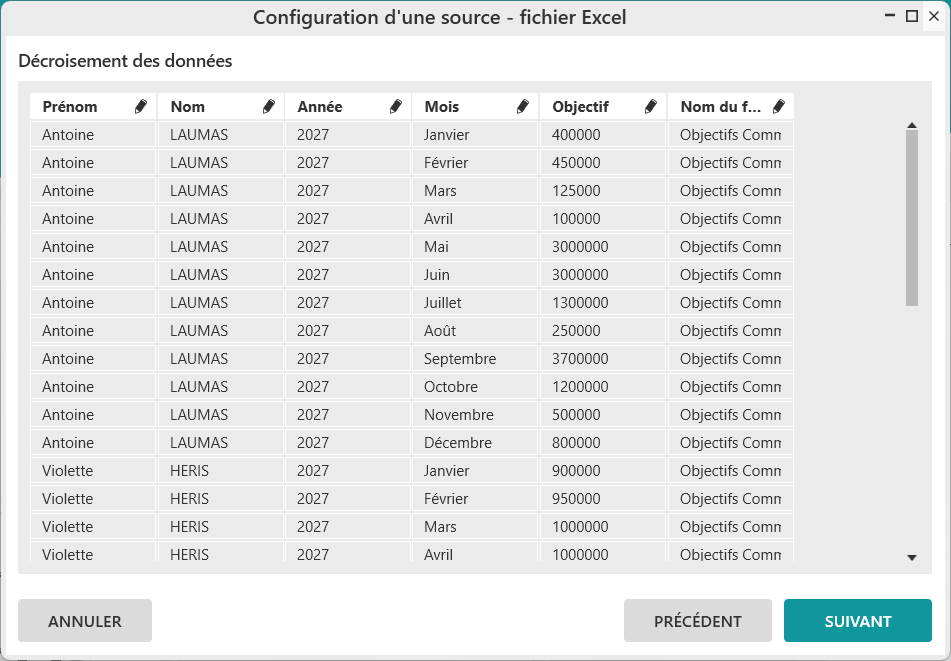Return to previous step with PRÉCÉDENT
This screenshot has height=661, width=951.
point(697,620)
